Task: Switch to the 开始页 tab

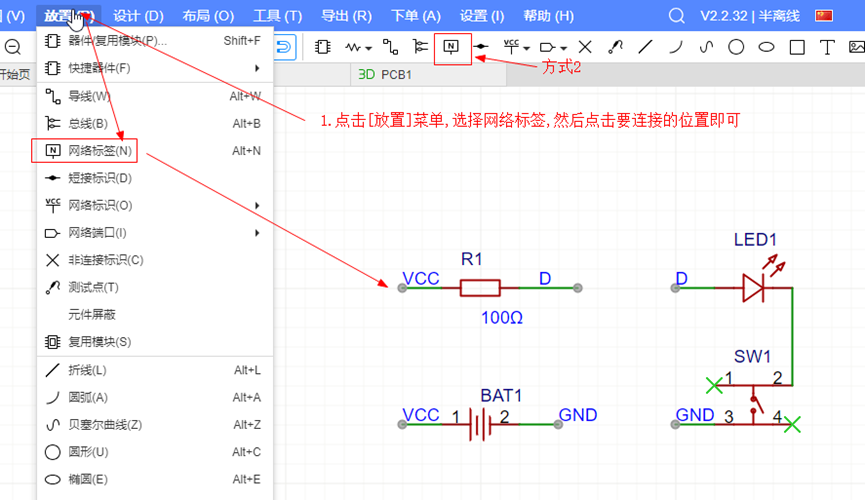Action: 15,75
